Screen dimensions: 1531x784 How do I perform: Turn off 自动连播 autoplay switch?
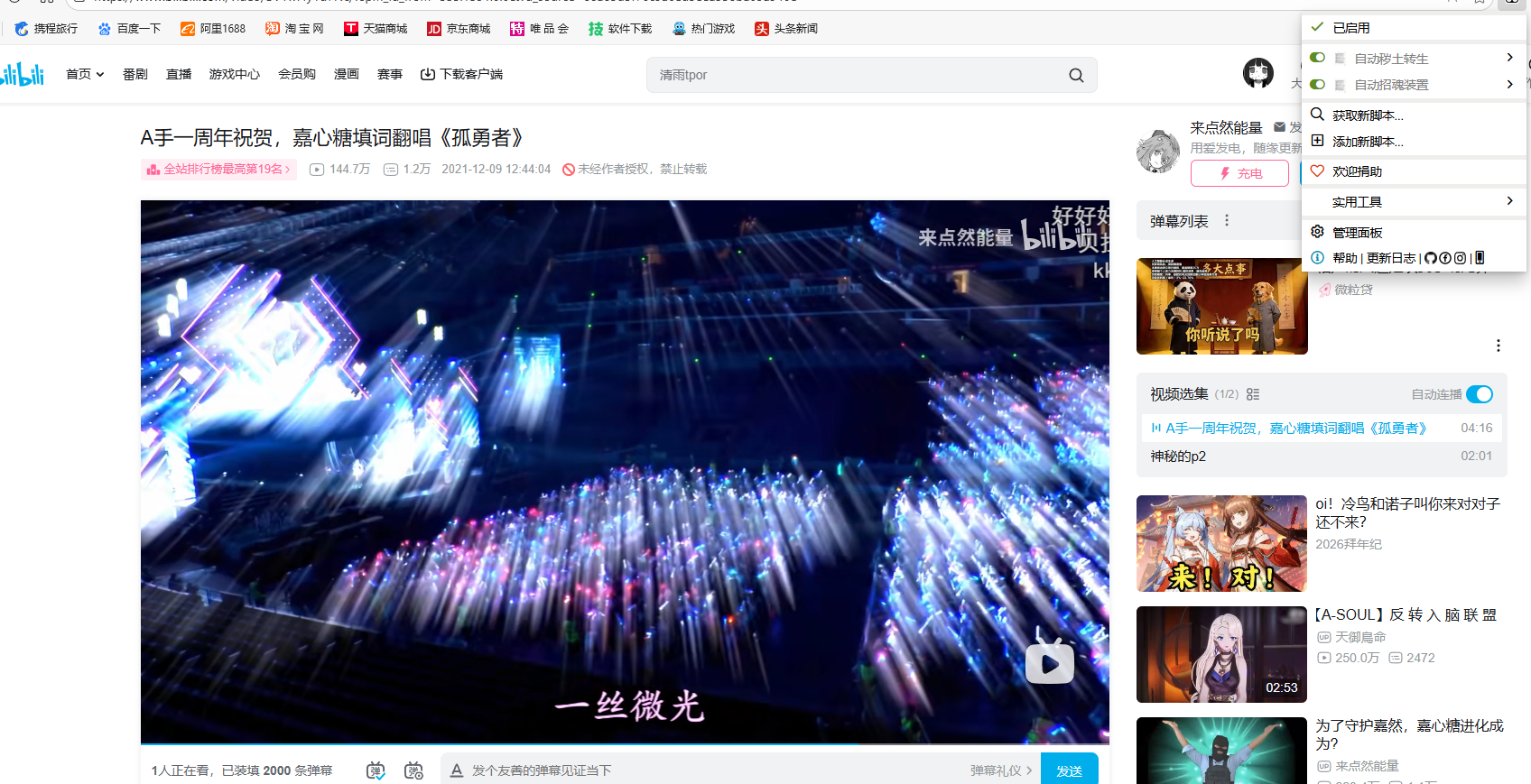pos(1479,394)
